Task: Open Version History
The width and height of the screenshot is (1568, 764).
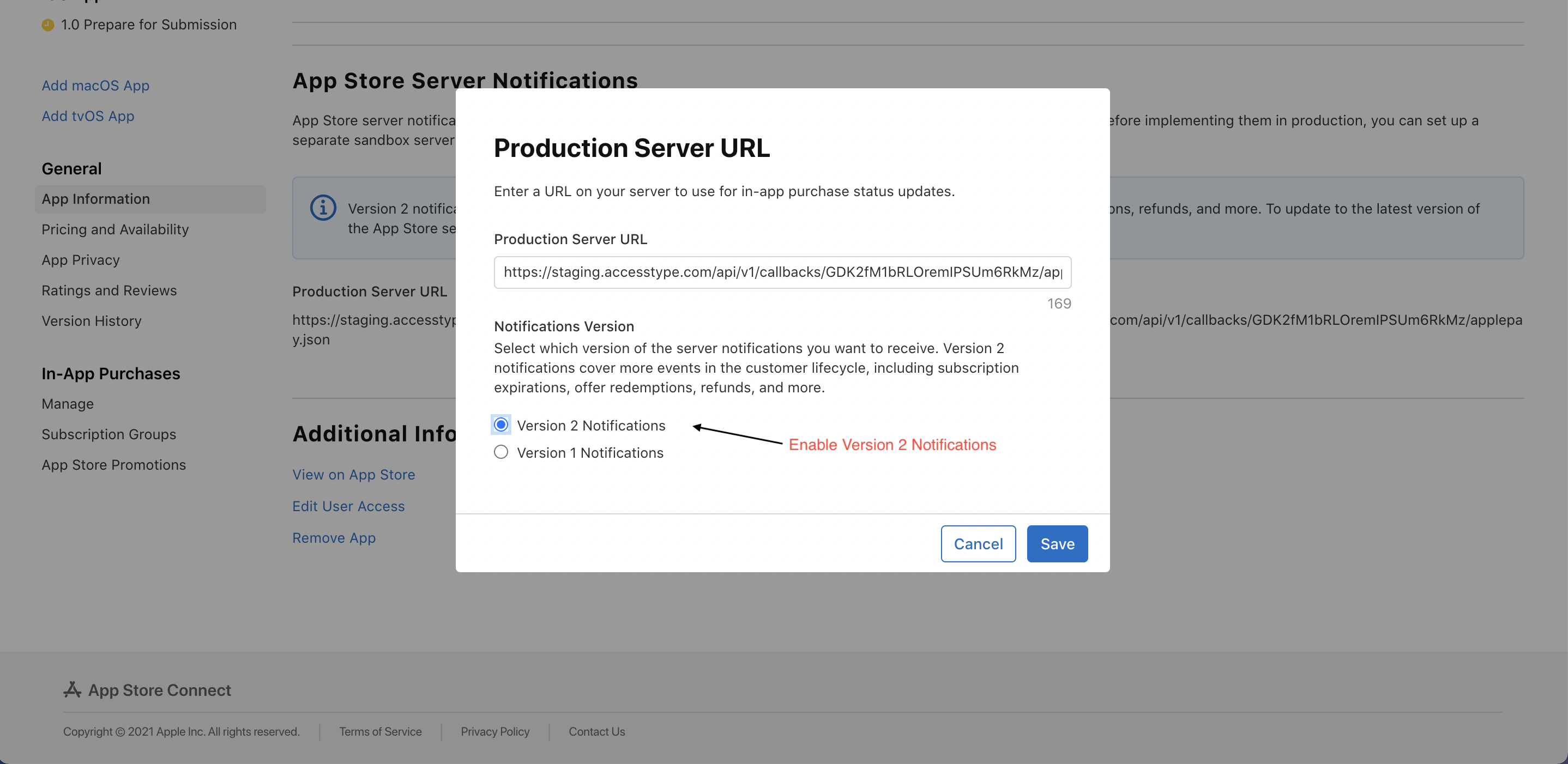Action: (x=91, y=320)
